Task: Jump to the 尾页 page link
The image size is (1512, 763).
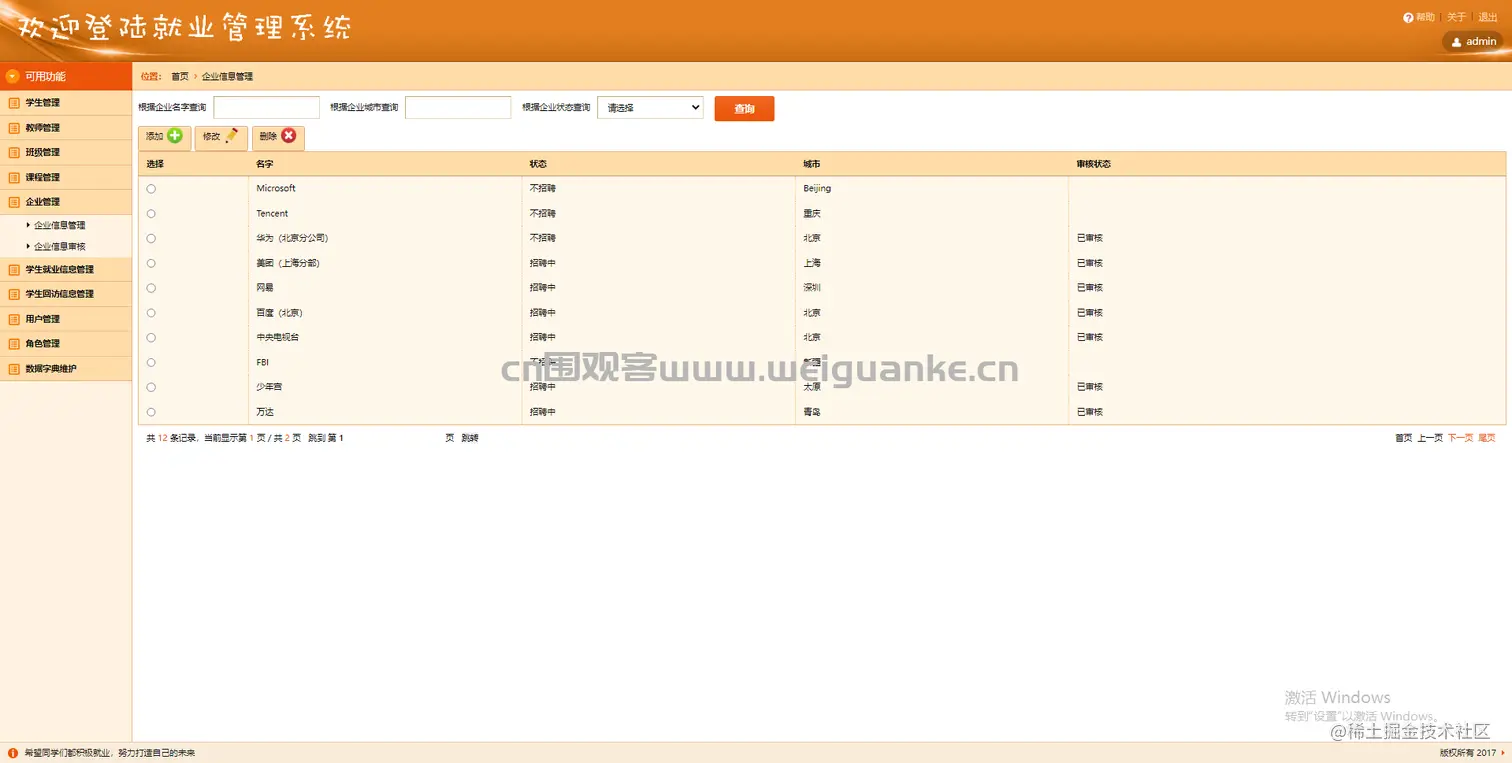Action: click(1487, 438)
